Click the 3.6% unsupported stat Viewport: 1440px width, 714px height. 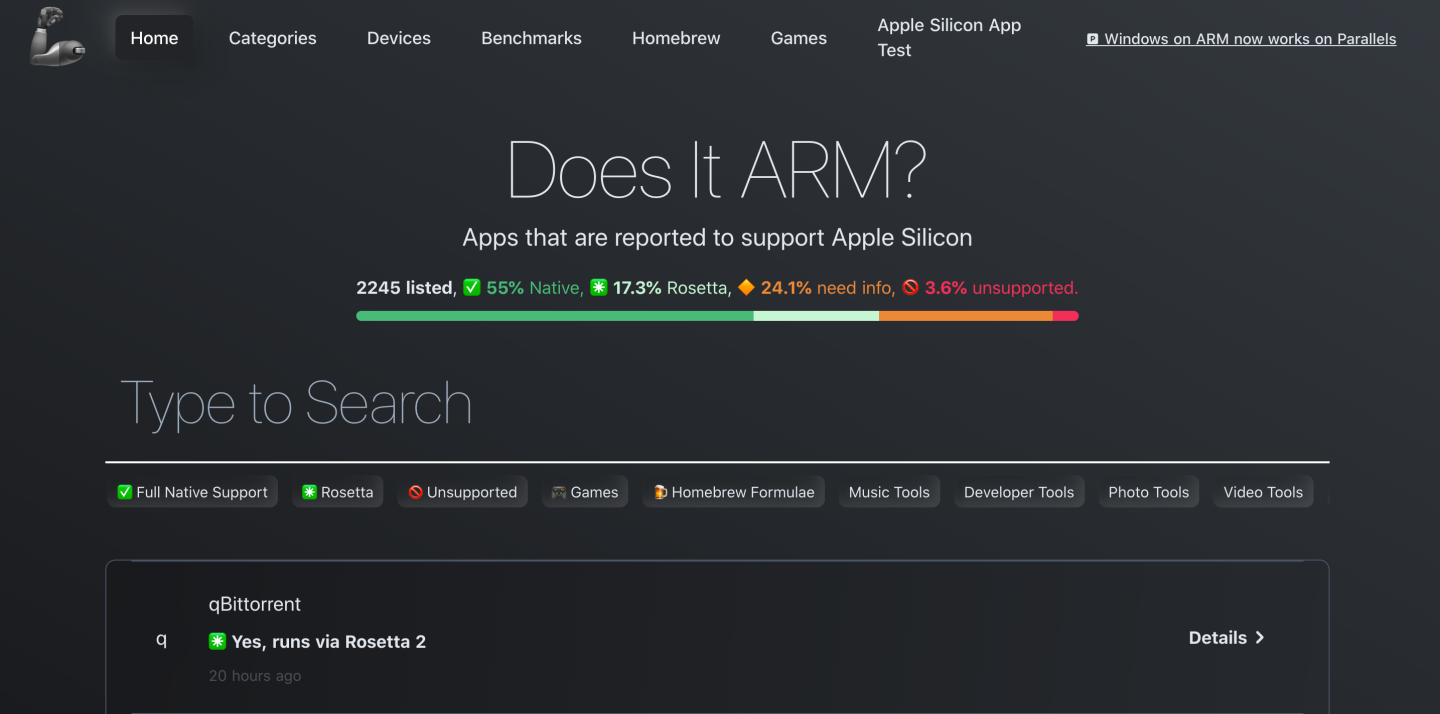(x=1001, y=288)
